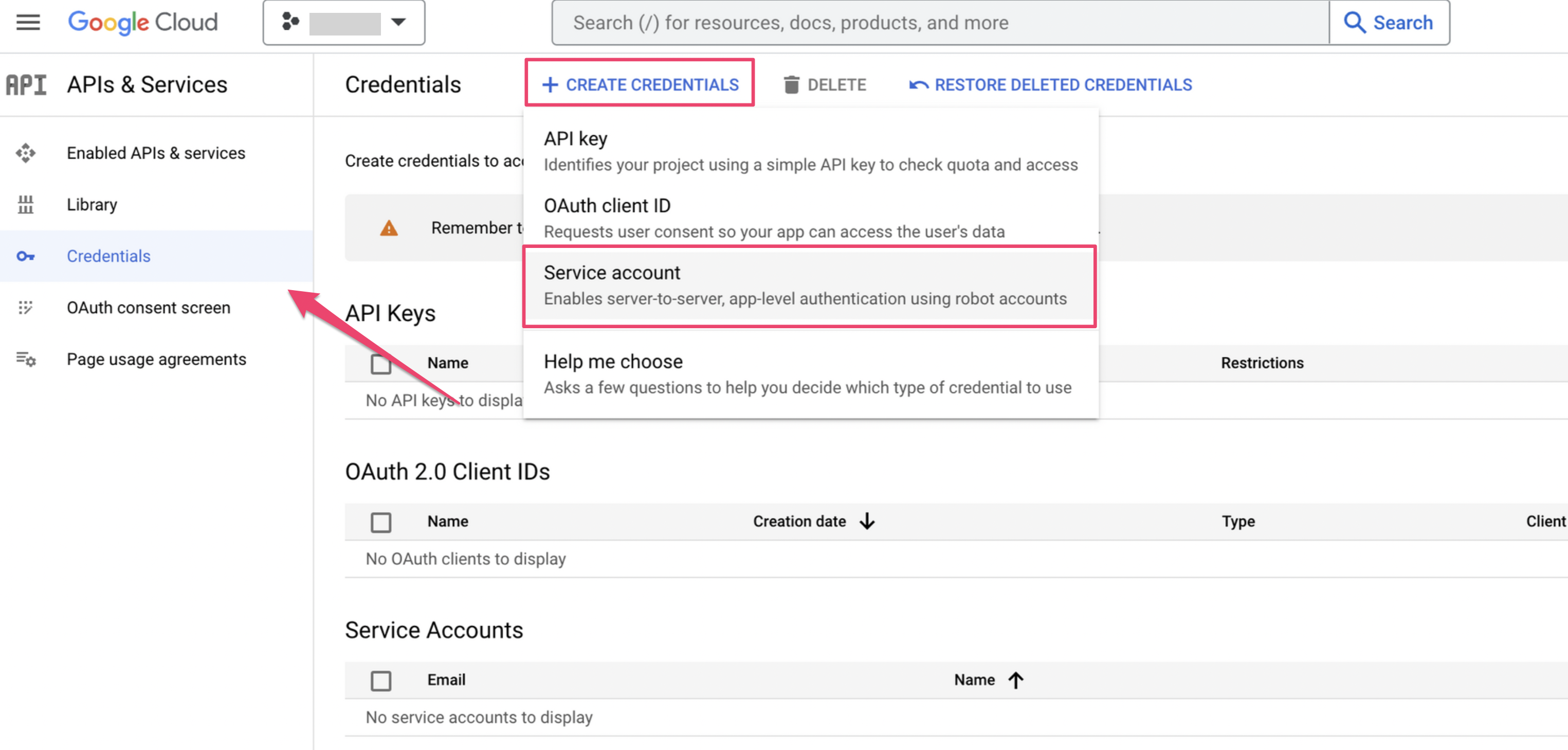The image size is (1568, 750).
Task: Choose OAuth client ID option
Action: (810, 218)
